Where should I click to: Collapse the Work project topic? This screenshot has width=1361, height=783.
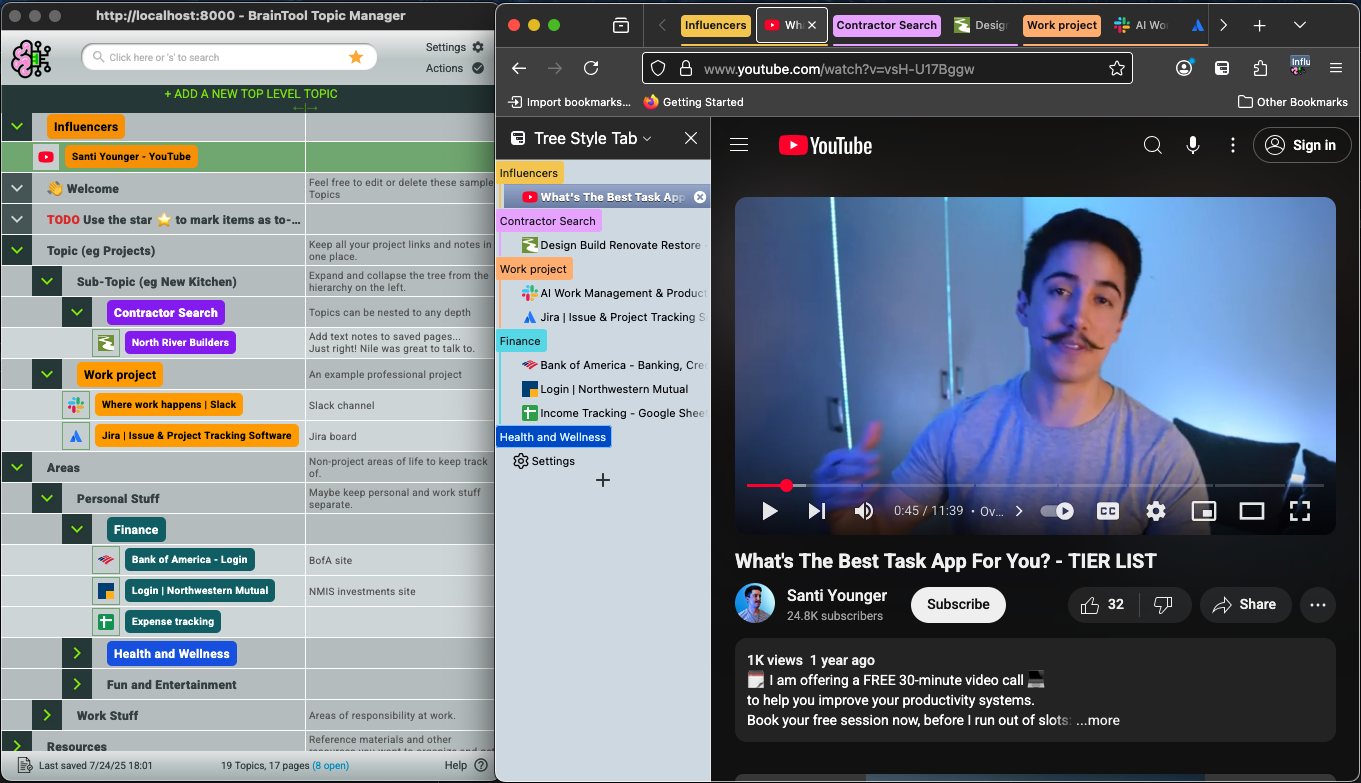click(46, 375)
